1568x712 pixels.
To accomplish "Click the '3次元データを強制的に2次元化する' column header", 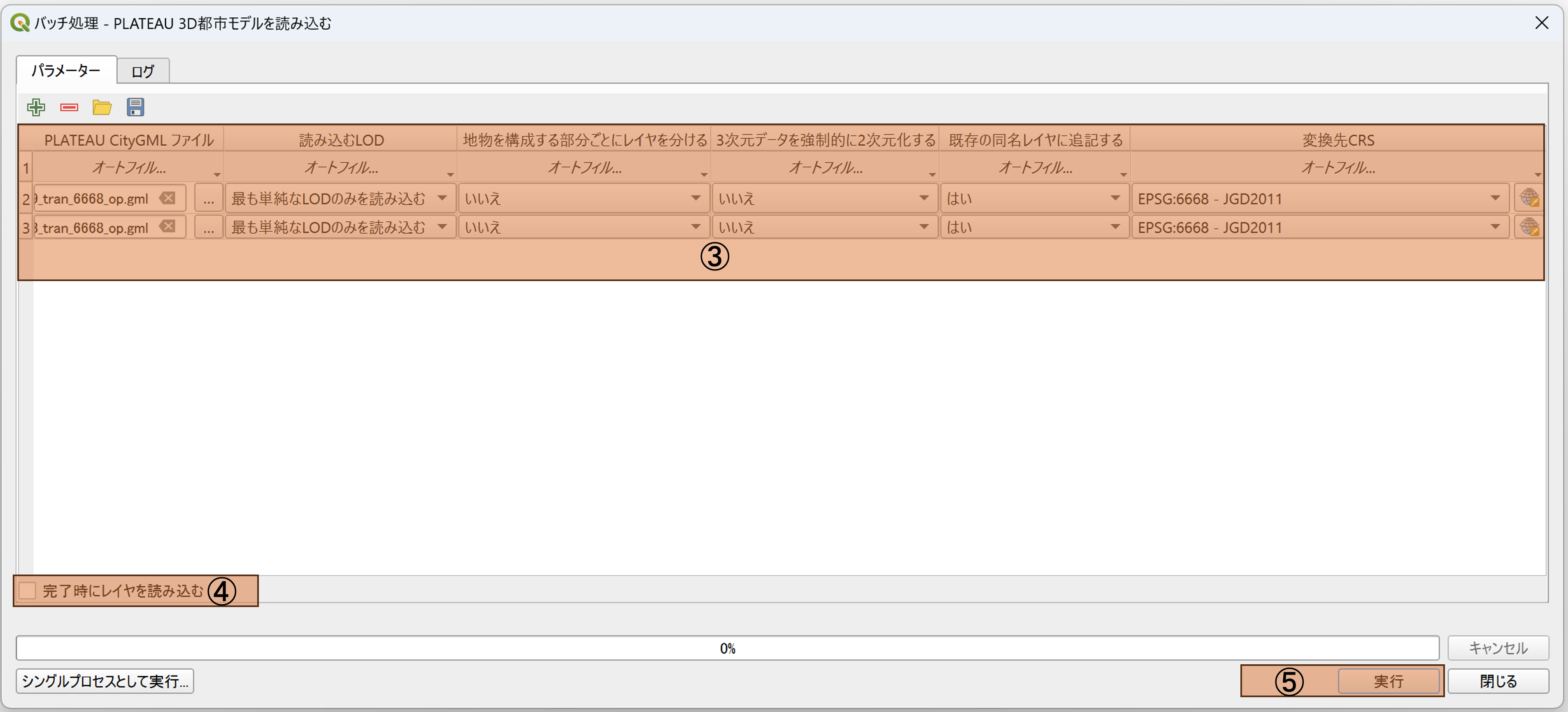I will (x=826, y=140).
